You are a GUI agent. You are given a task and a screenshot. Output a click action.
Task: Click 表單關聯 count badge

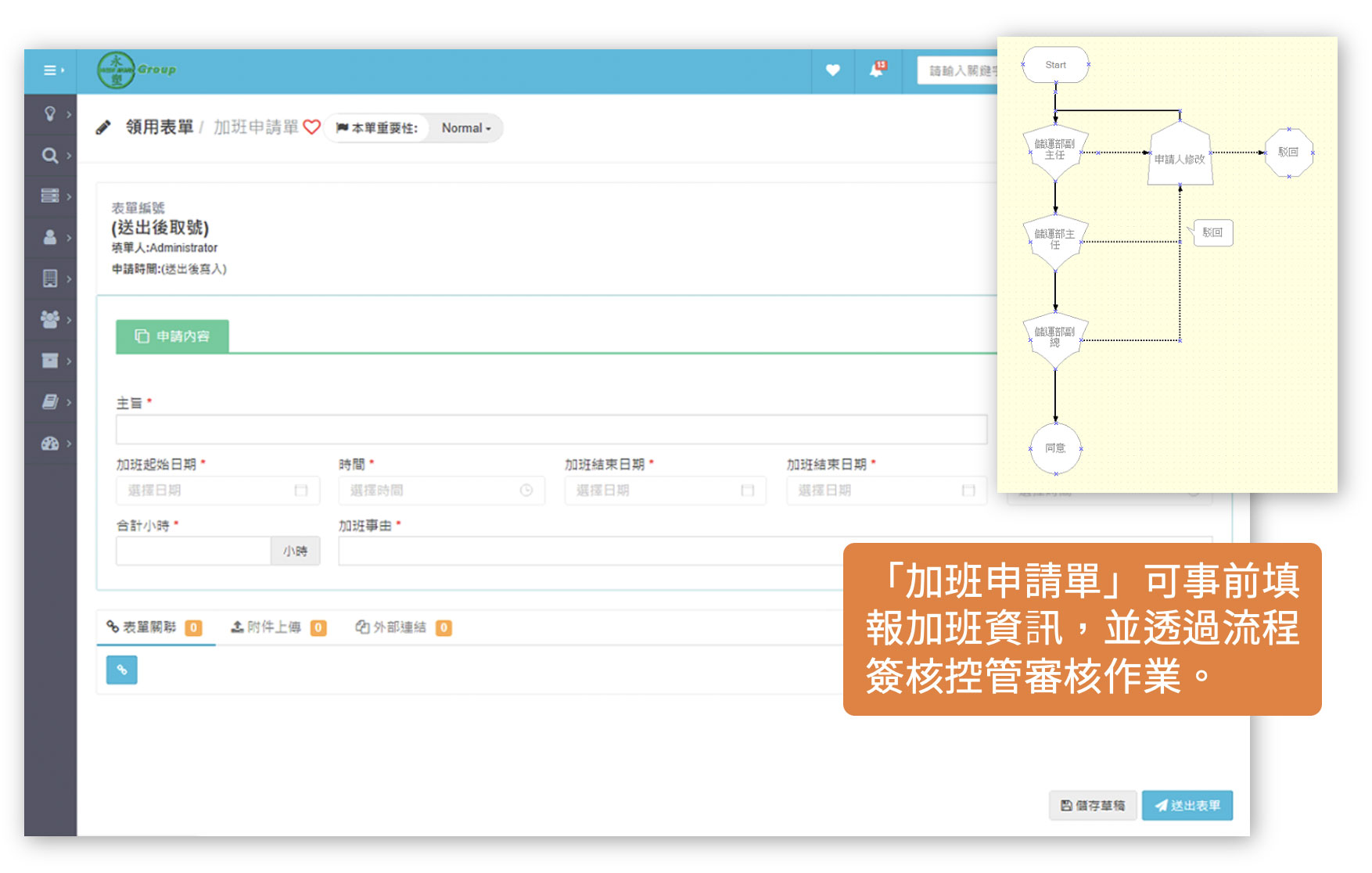pos(193,628)
